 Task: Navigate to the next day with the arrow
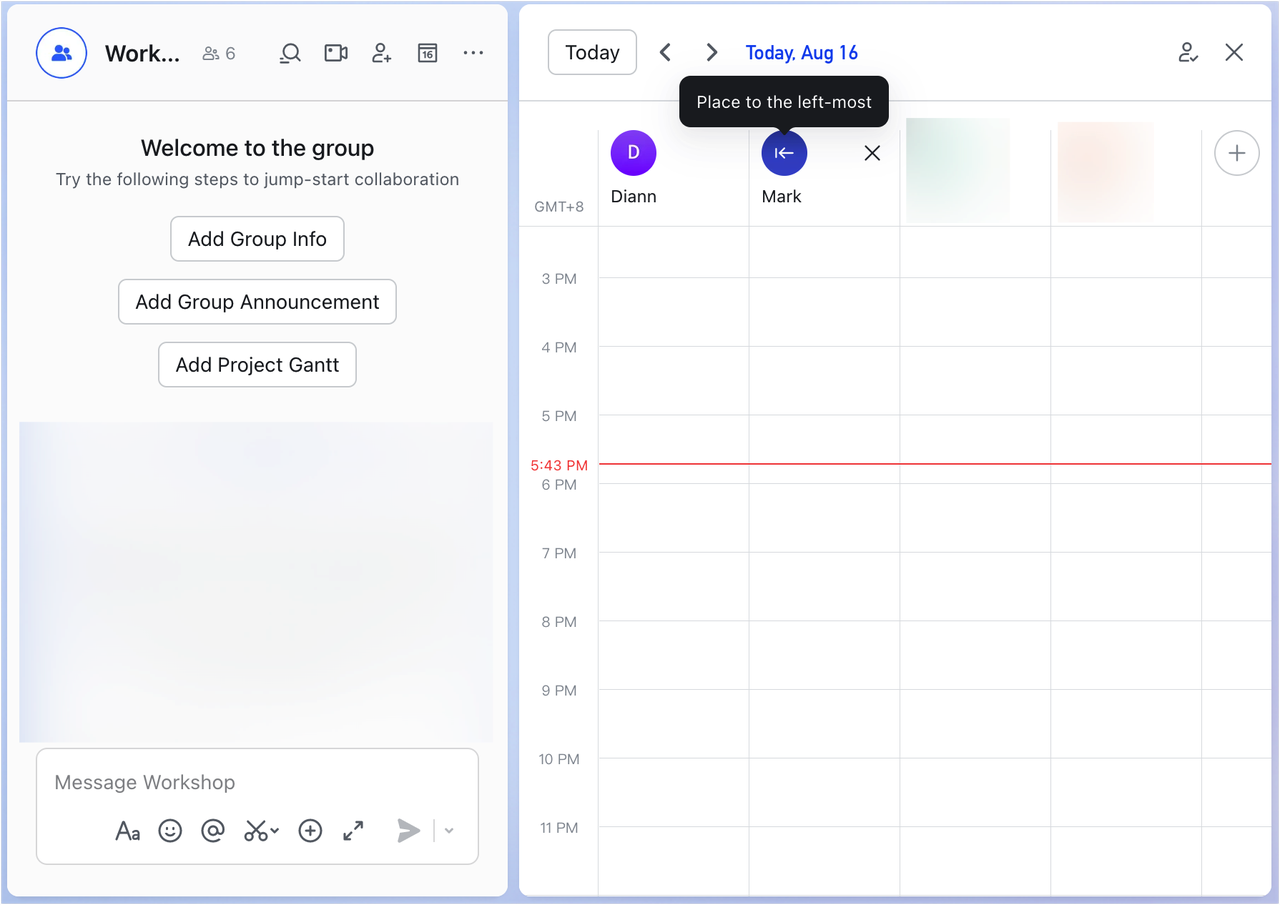tap(711, 52)
